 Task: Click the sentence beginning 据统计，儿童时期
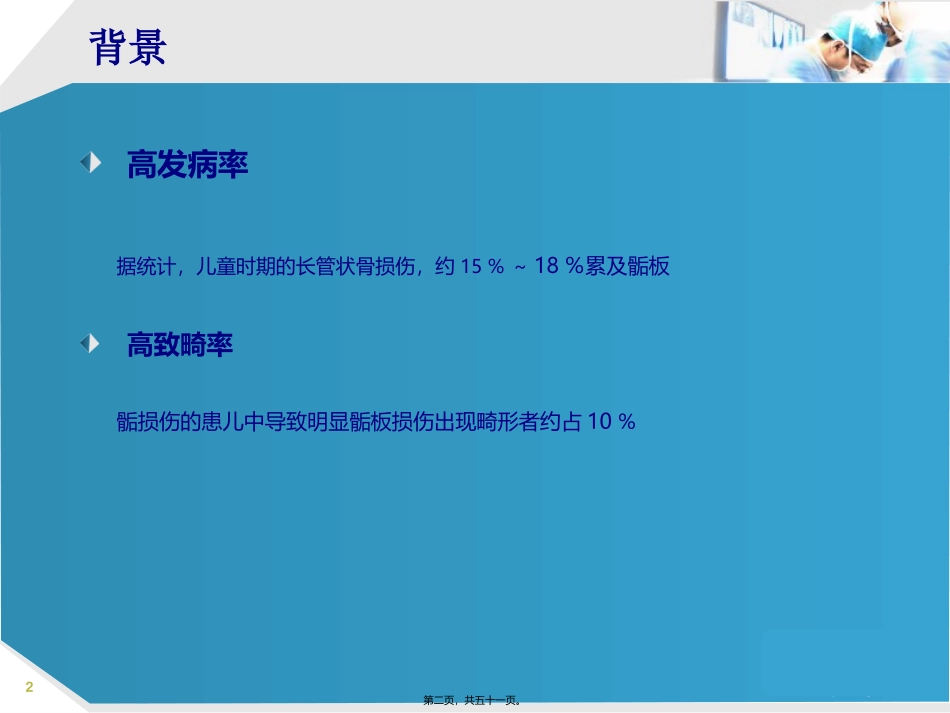[393, 266]
